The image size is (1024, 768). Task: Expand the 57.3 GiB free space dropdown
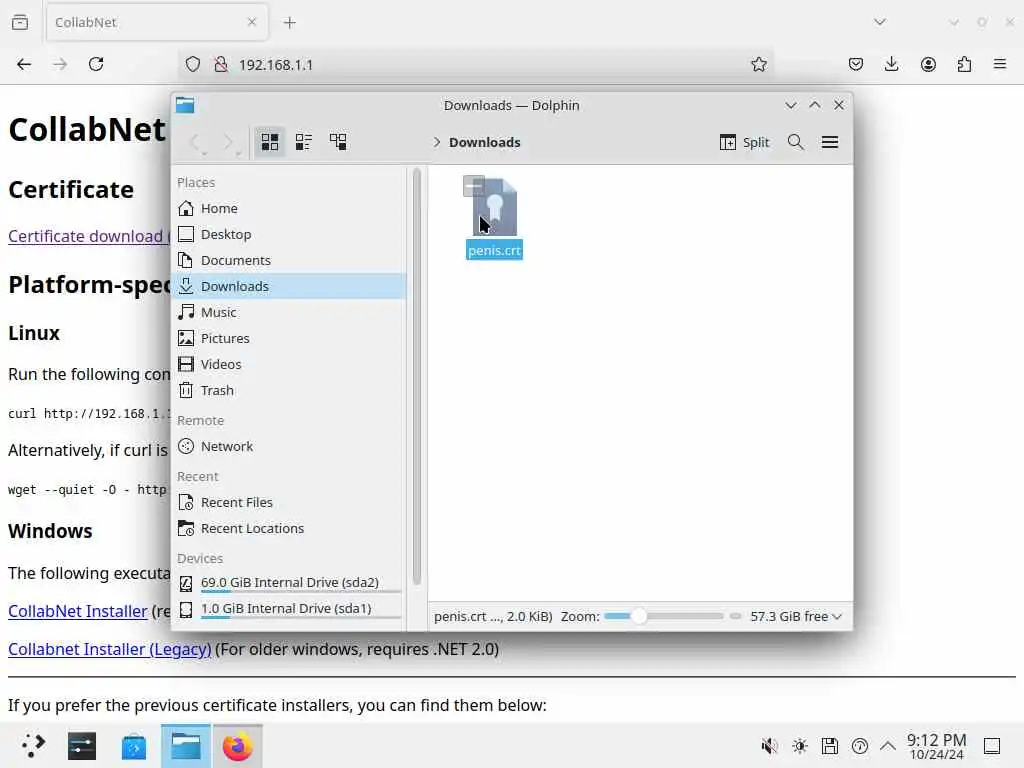pos(795,616)
